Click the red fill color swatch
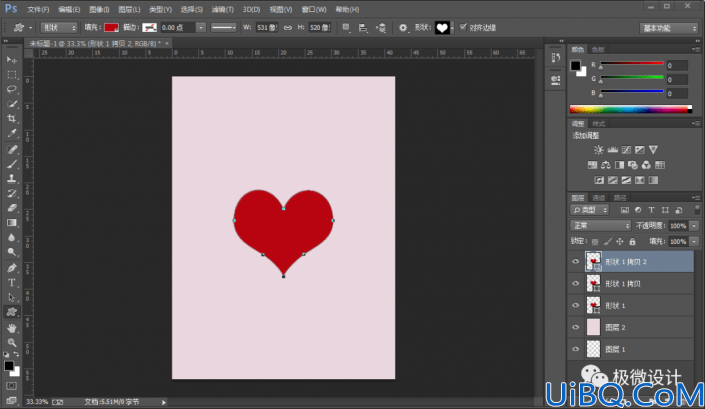 tap(111, 27)
